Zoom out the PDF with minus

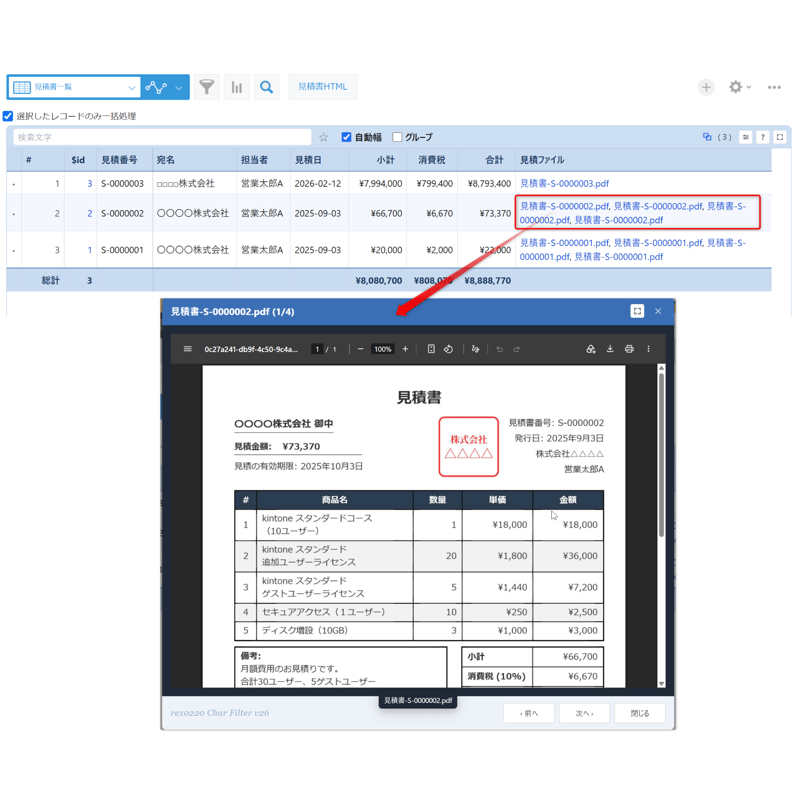coord(360,349)
